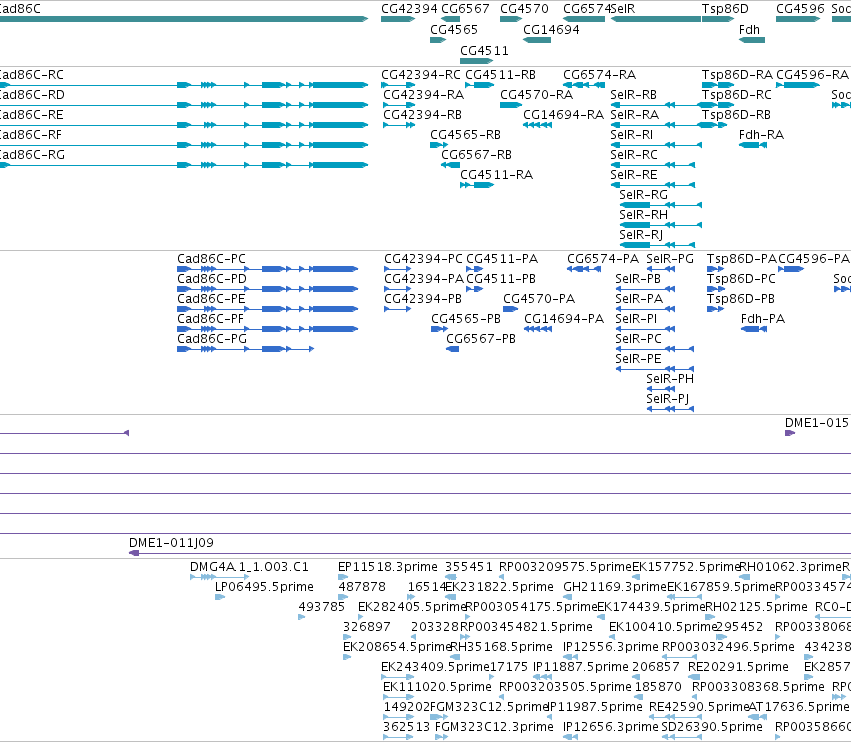Open protein CG4565-PB
Screen dimensions: 851x742
click(466, 319)
